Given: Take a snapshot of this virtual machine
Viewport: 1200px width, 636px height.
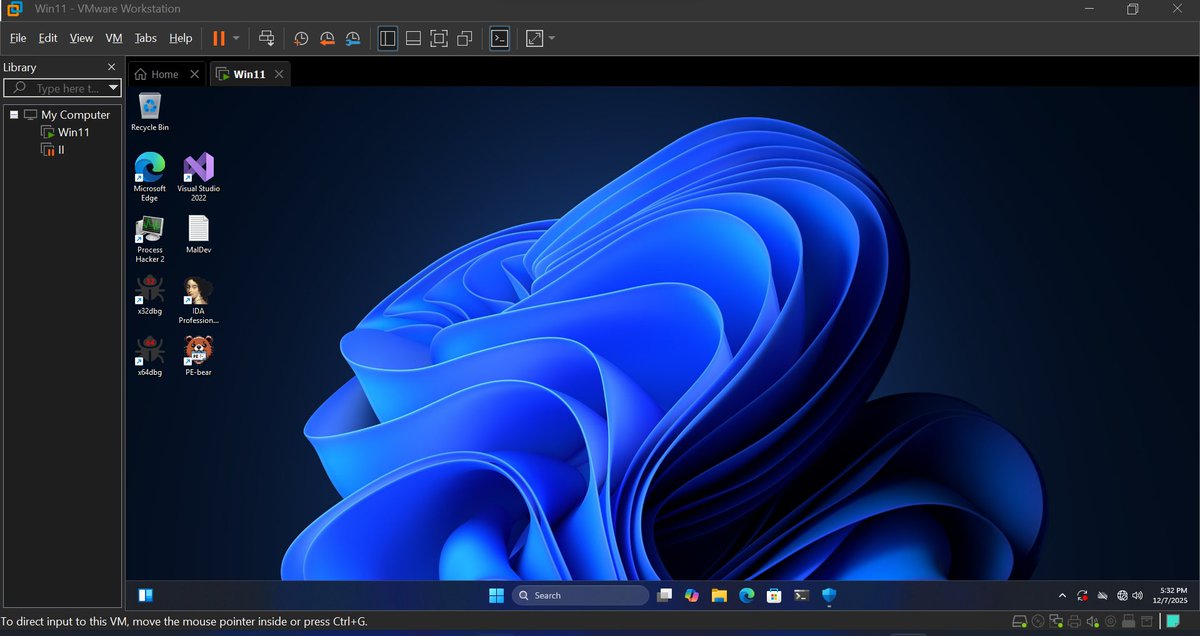Looking at the screenshot, I should pyautogui.click(x=301, y=38).
